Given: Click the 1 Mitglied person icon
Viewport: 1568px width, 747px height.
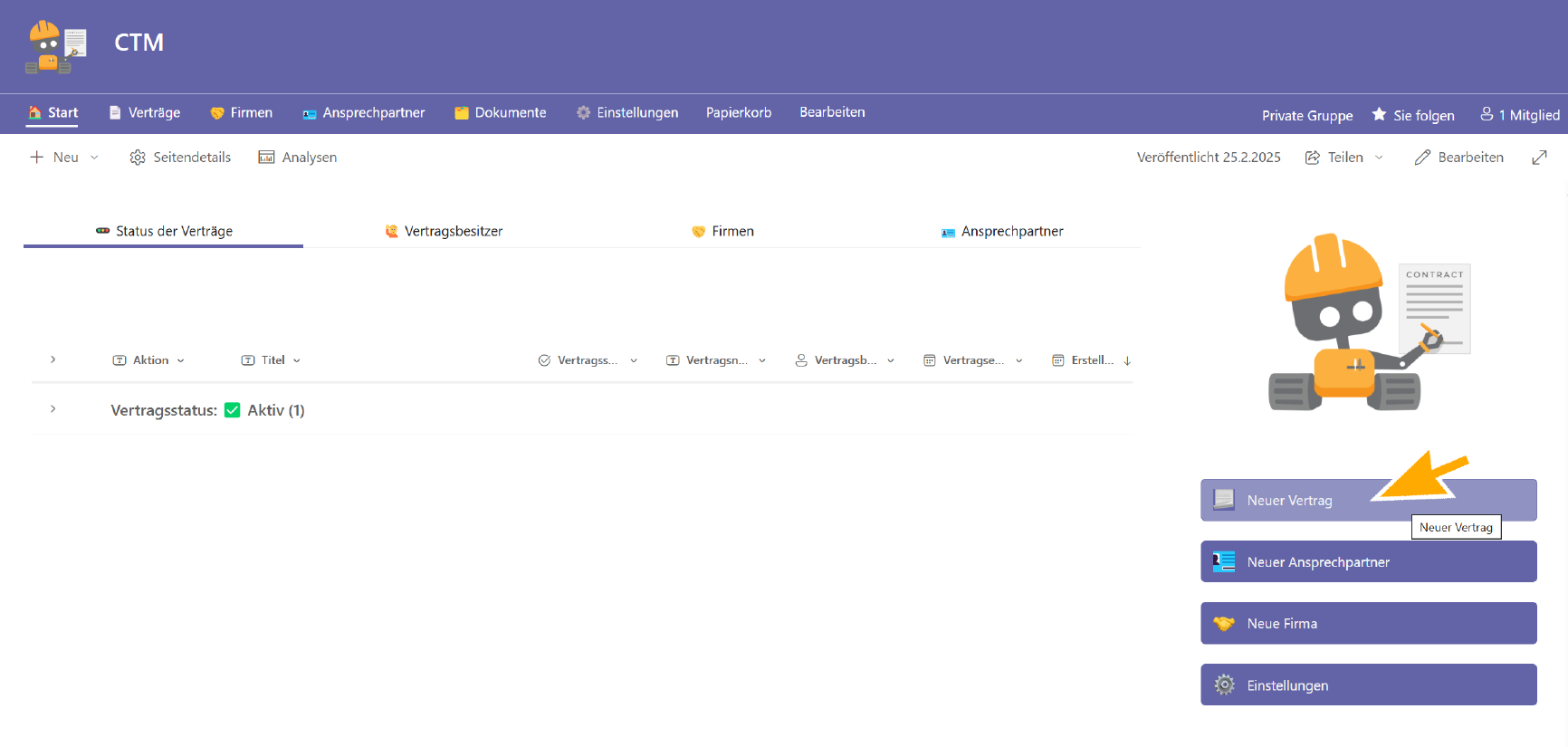Looking at the screenshot, I should click(1487, 115).
